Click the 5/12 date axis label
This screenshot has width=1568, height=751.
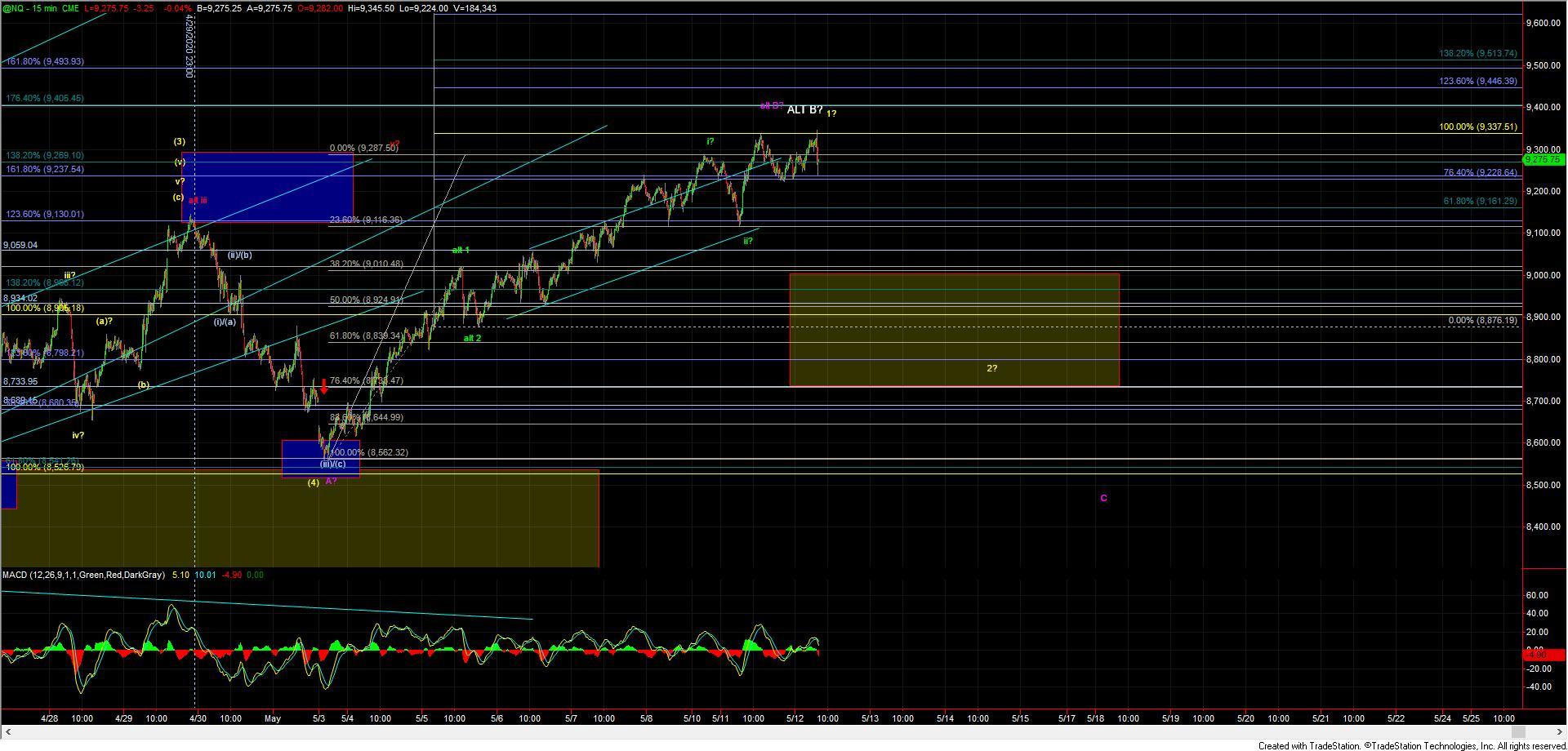tap(795, 718)
